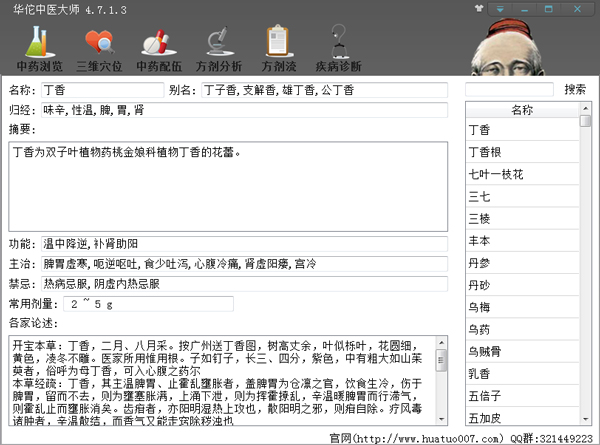Click into the 功能 field
The image size is (600, 445).
(x=245, y=244)
